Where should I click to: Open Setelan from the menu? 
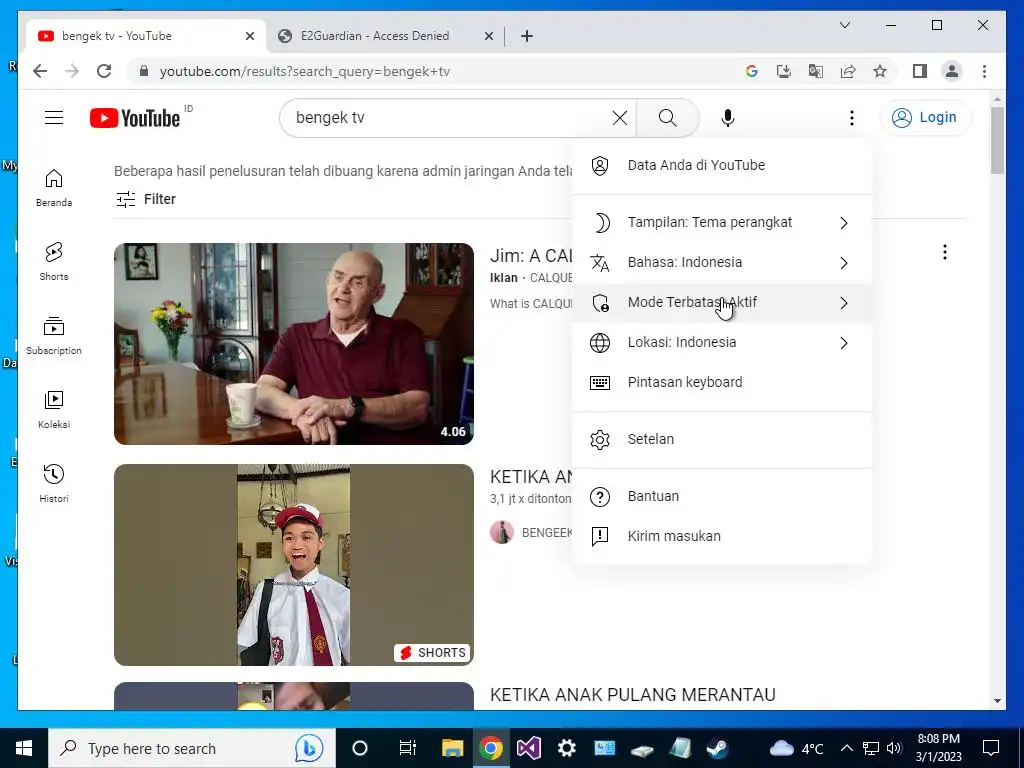[x=722, y=440]
